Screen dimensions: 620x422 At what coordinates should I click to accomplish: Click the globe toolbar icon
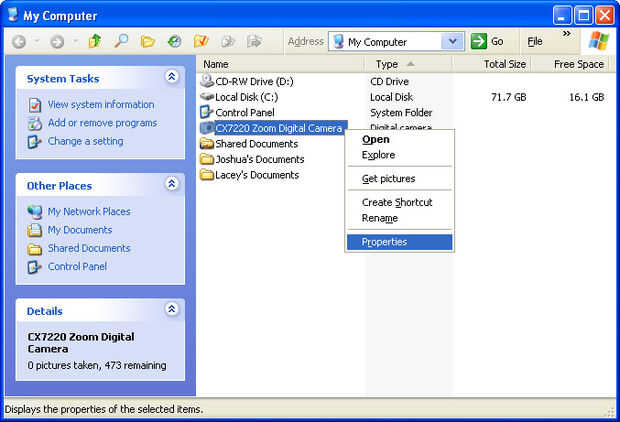point(174,41)
